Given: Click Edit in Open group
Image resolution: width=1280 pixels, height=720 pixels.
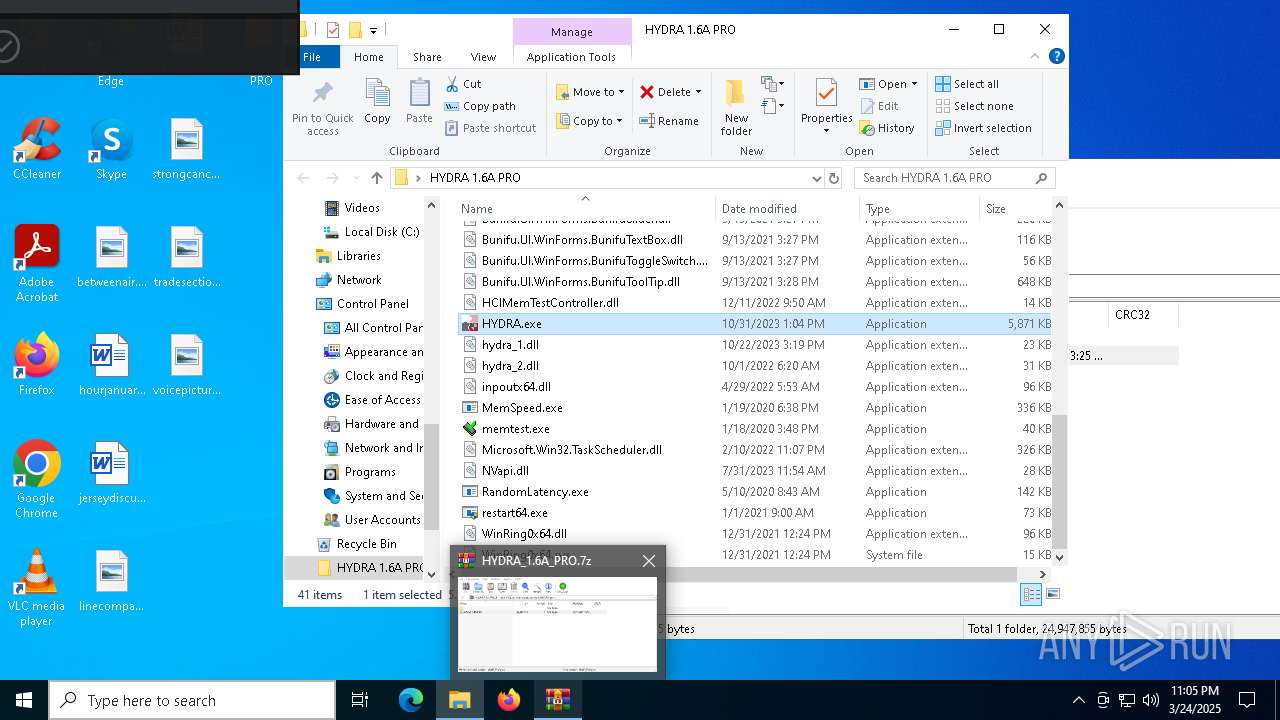Looking at the screenshot, I should [x=879, y=106].
